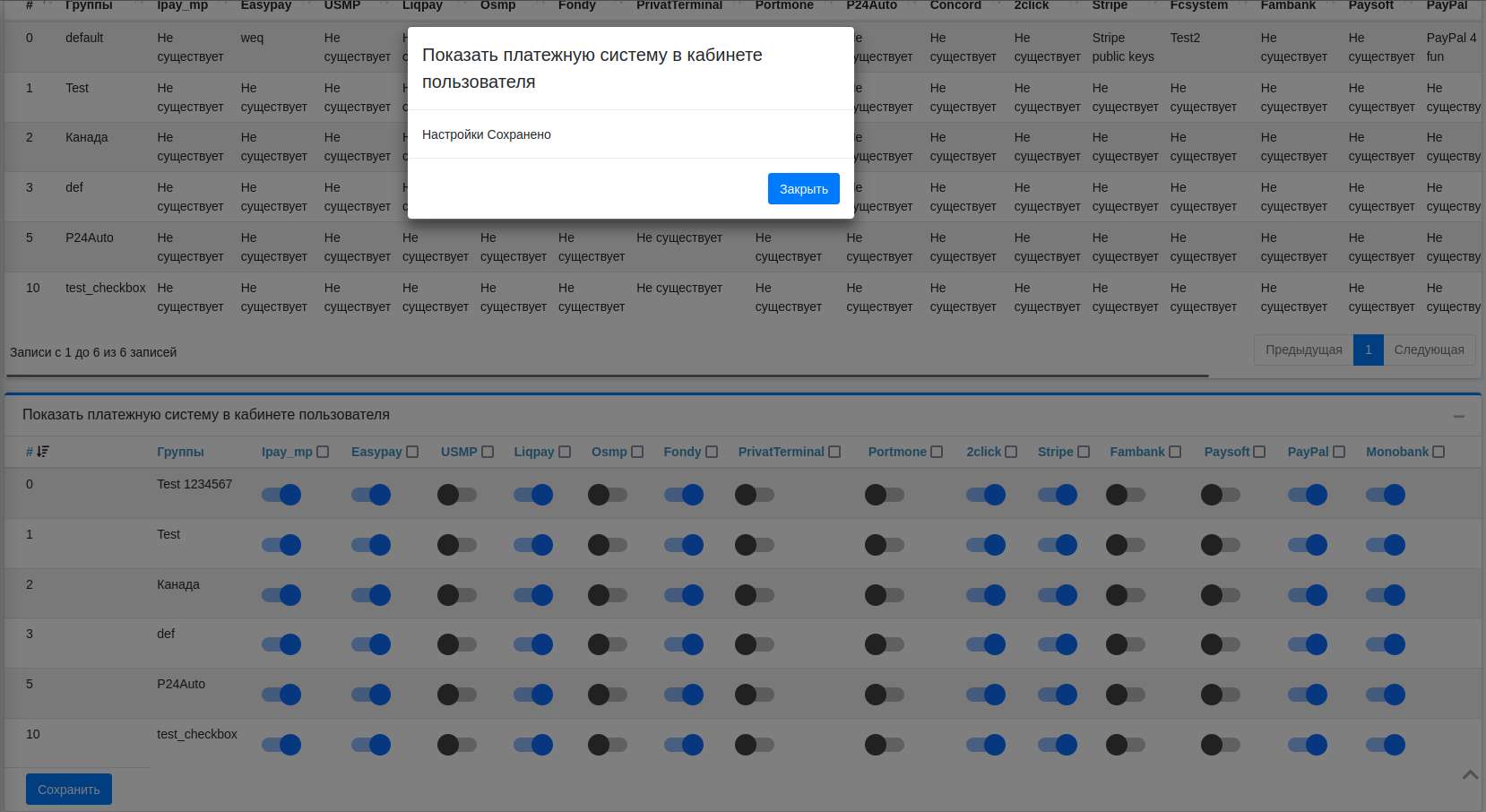Enable Osmp toggle in def row
The width and height of the screenshot is (1486, 812).
(608, 644)
